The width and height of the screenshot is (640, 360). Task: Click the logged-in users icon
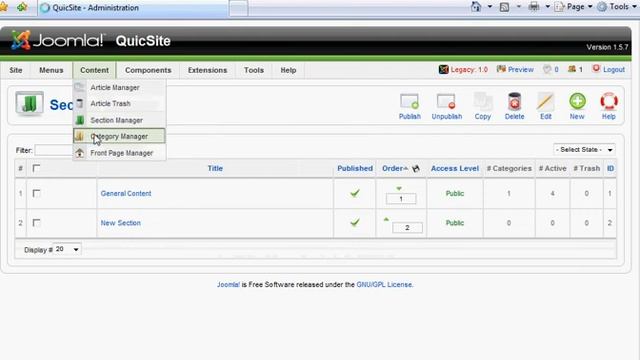tap(572, 69)
